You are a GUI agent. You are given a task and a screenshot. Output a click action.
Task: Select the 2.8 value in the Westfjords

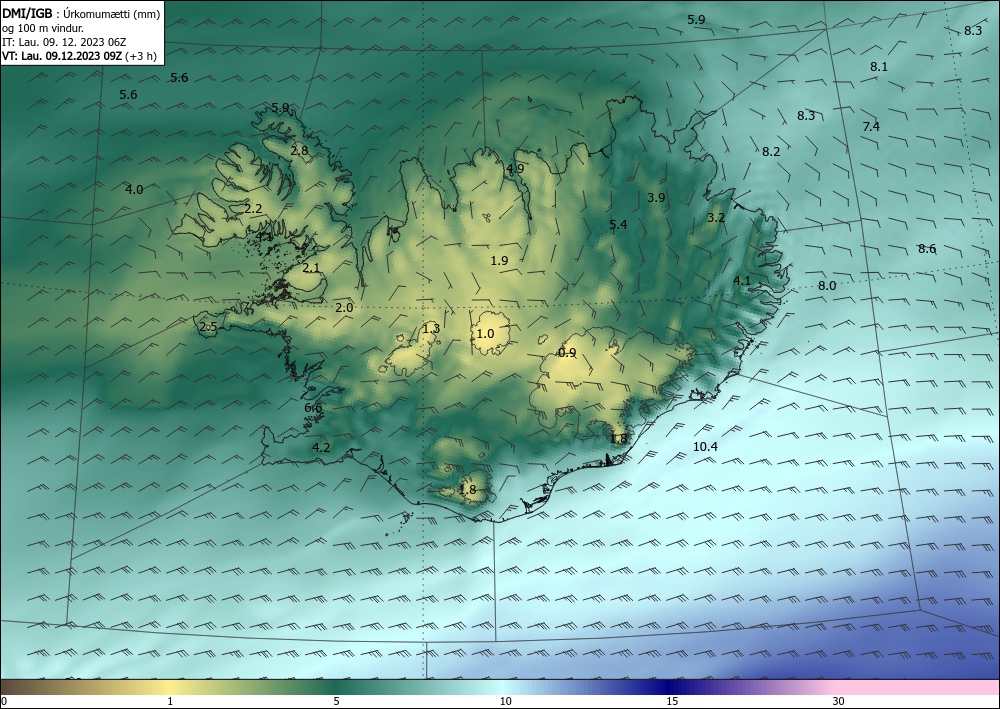pyautogui.click(x=299, y=151)
